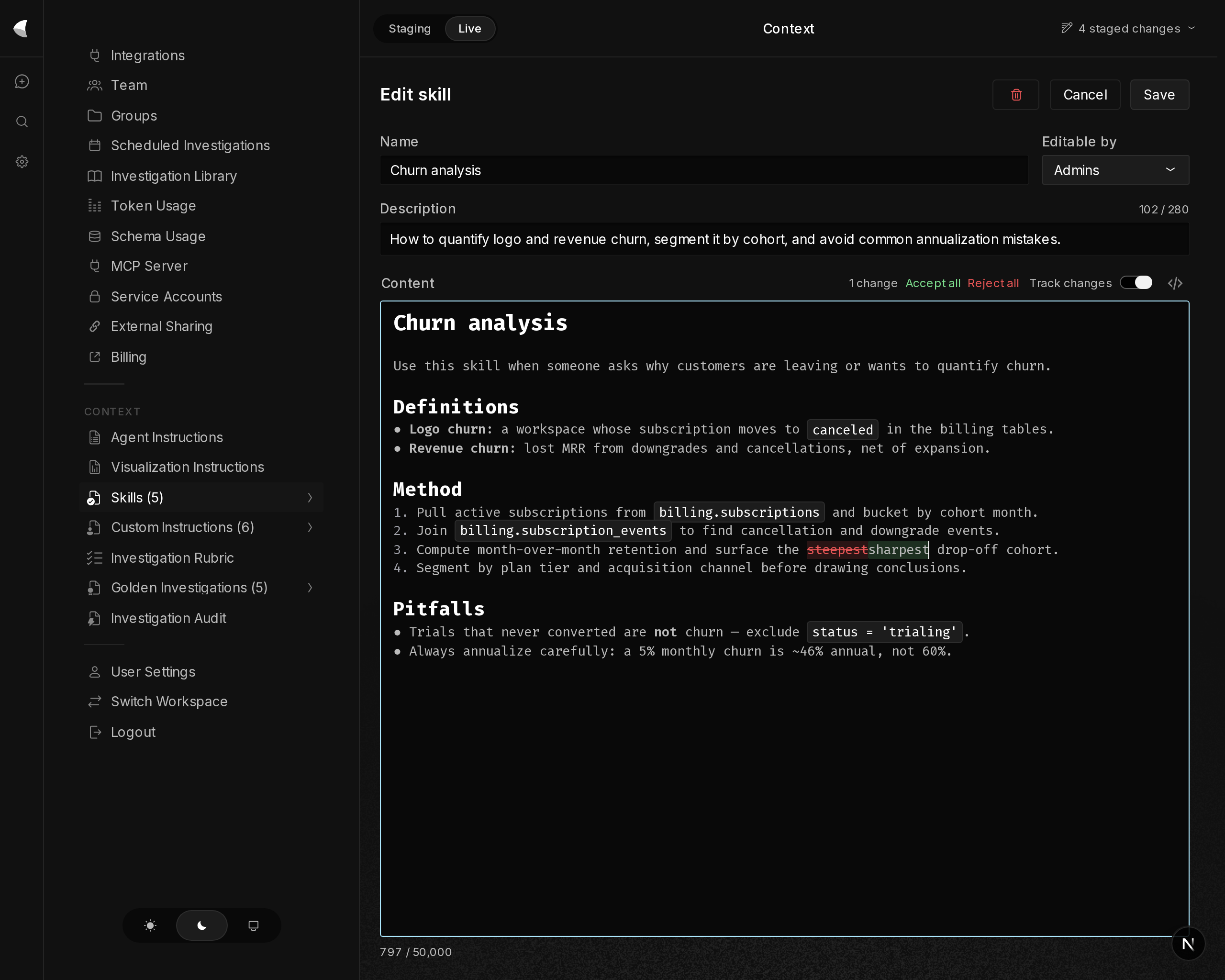The image size is (1225, 980).
Task: Open settings from the left rail gear icon
Action: point(22,162)
